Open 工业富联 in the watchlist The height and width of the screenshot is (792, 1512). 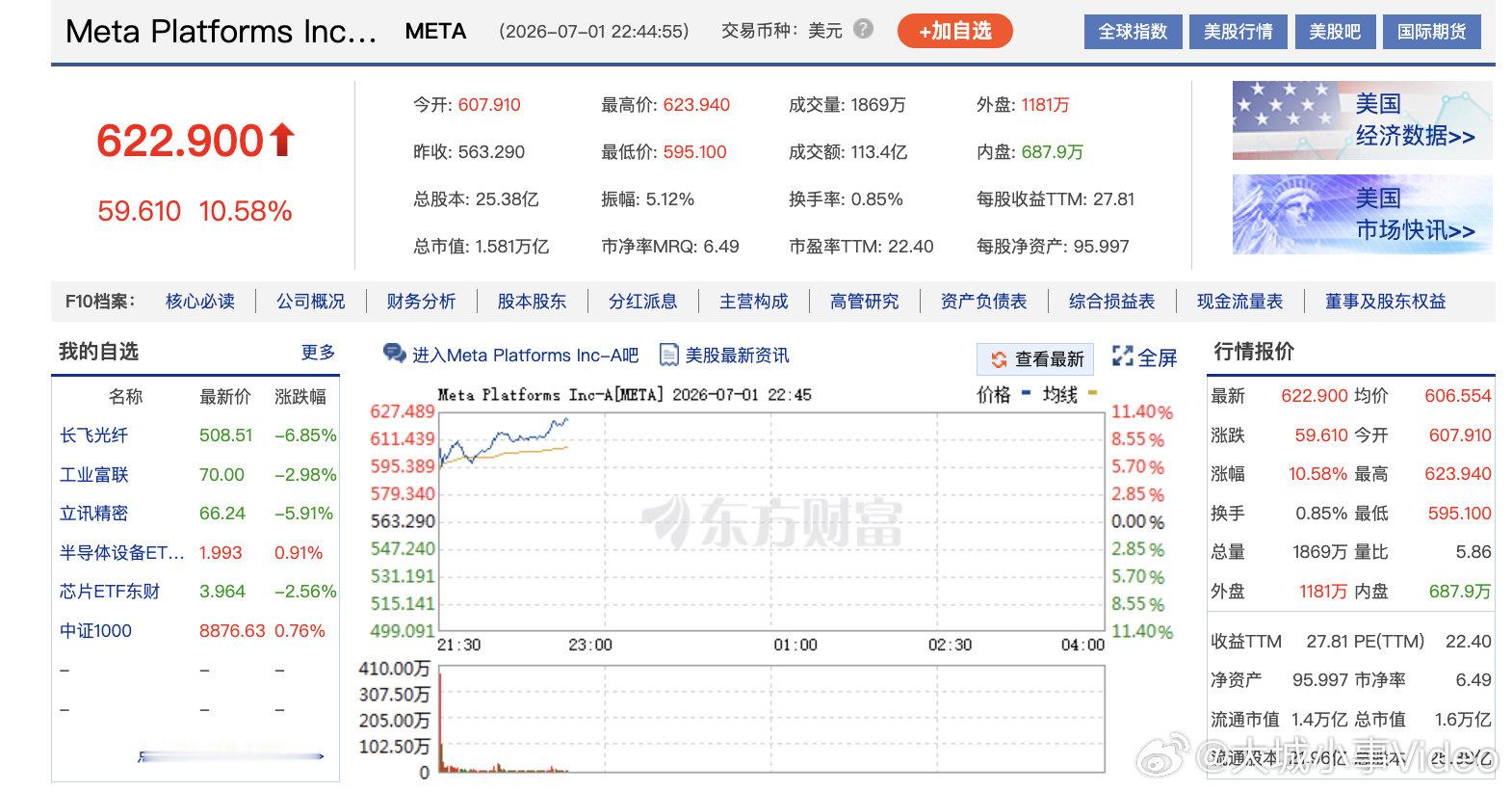coord(93,475)
